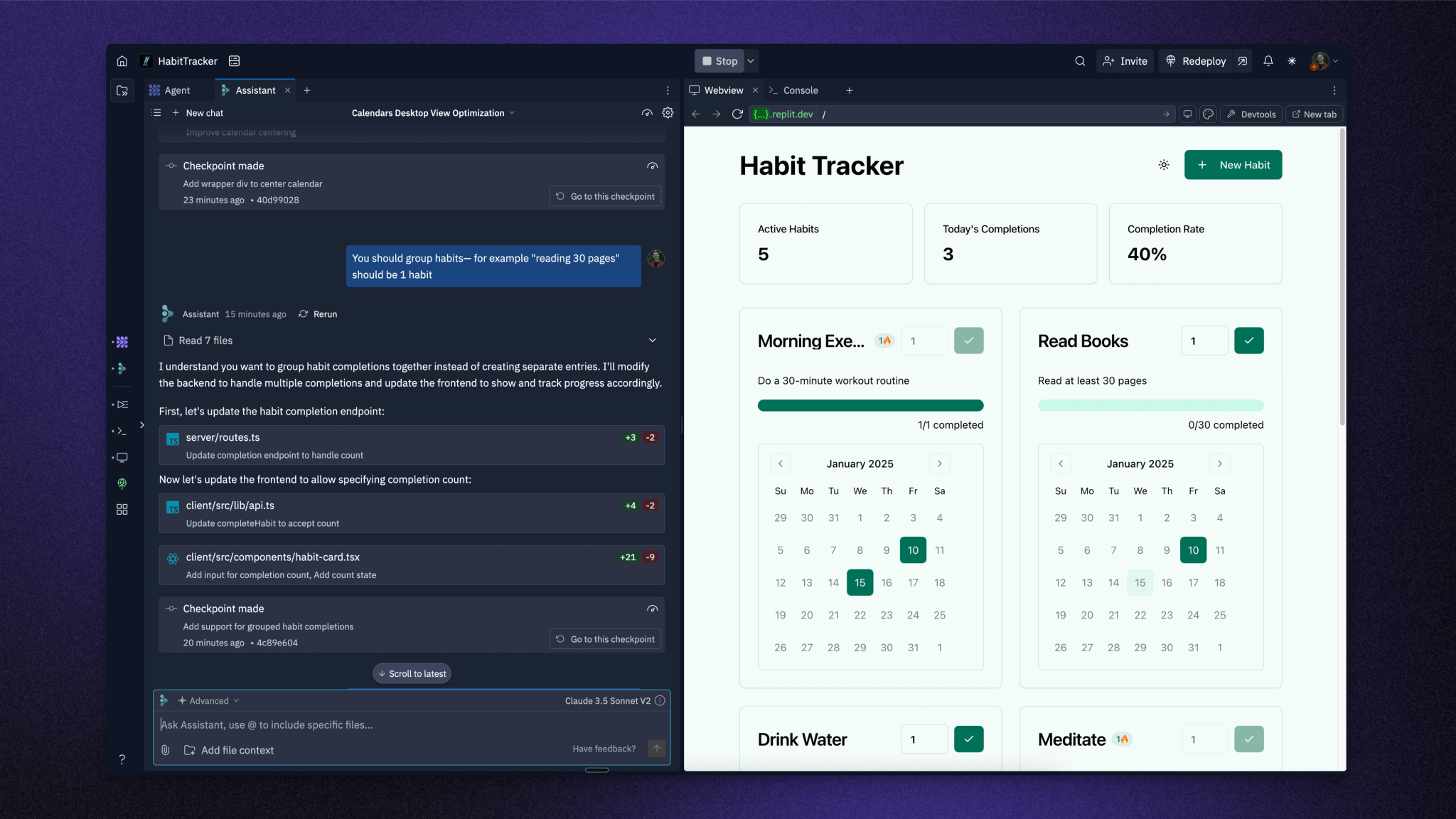Click the webview reload icon
The image size is (1456, 819).
(x=737, y=114)
